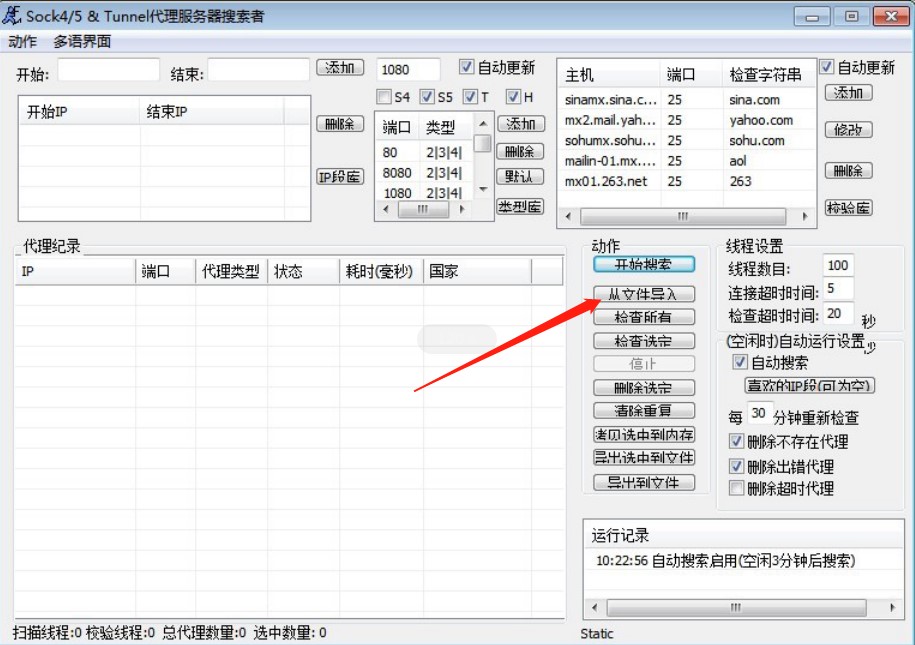The width and height of the screenshot is (915, 645).
Task: Click the 喜欢的IP段(可为空) button
Action: pos(810,385)
